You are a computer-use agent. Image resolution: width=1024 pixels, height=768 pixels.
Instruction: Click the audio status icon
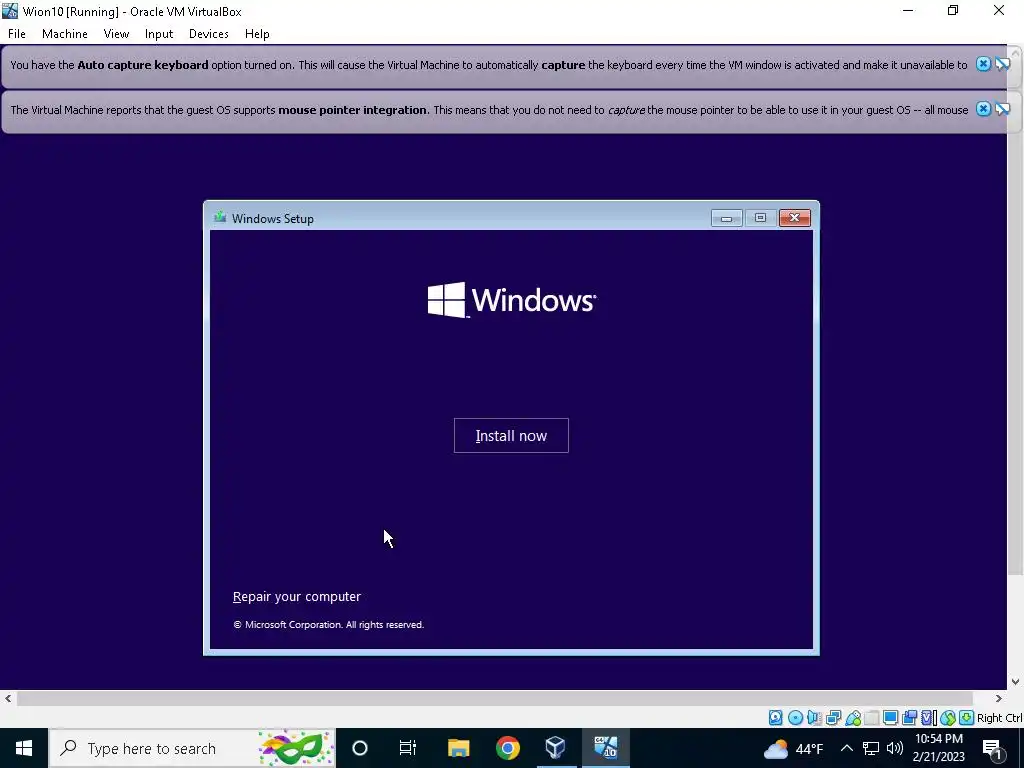[814, 718]
